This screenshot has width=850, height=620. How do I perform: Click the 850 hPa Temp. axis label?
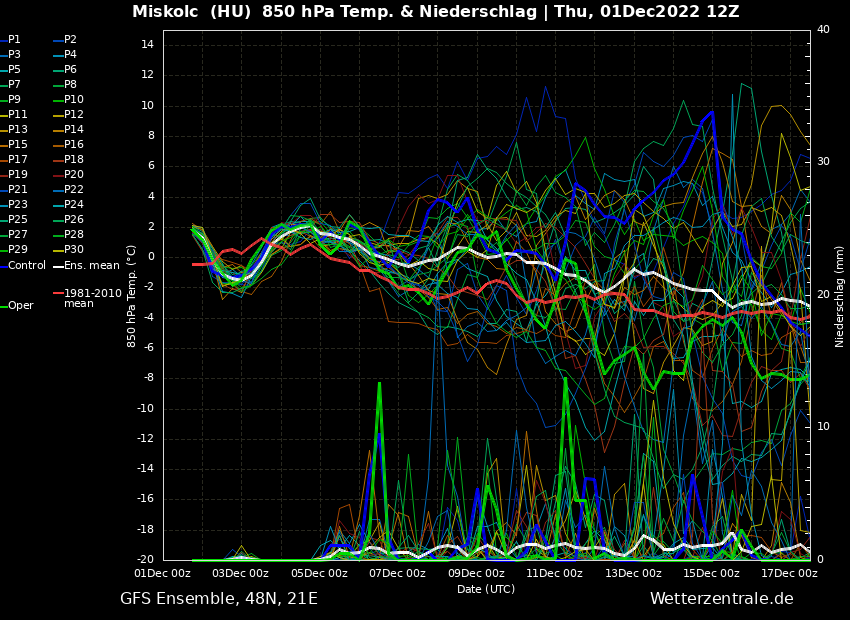tap(132, 296)
